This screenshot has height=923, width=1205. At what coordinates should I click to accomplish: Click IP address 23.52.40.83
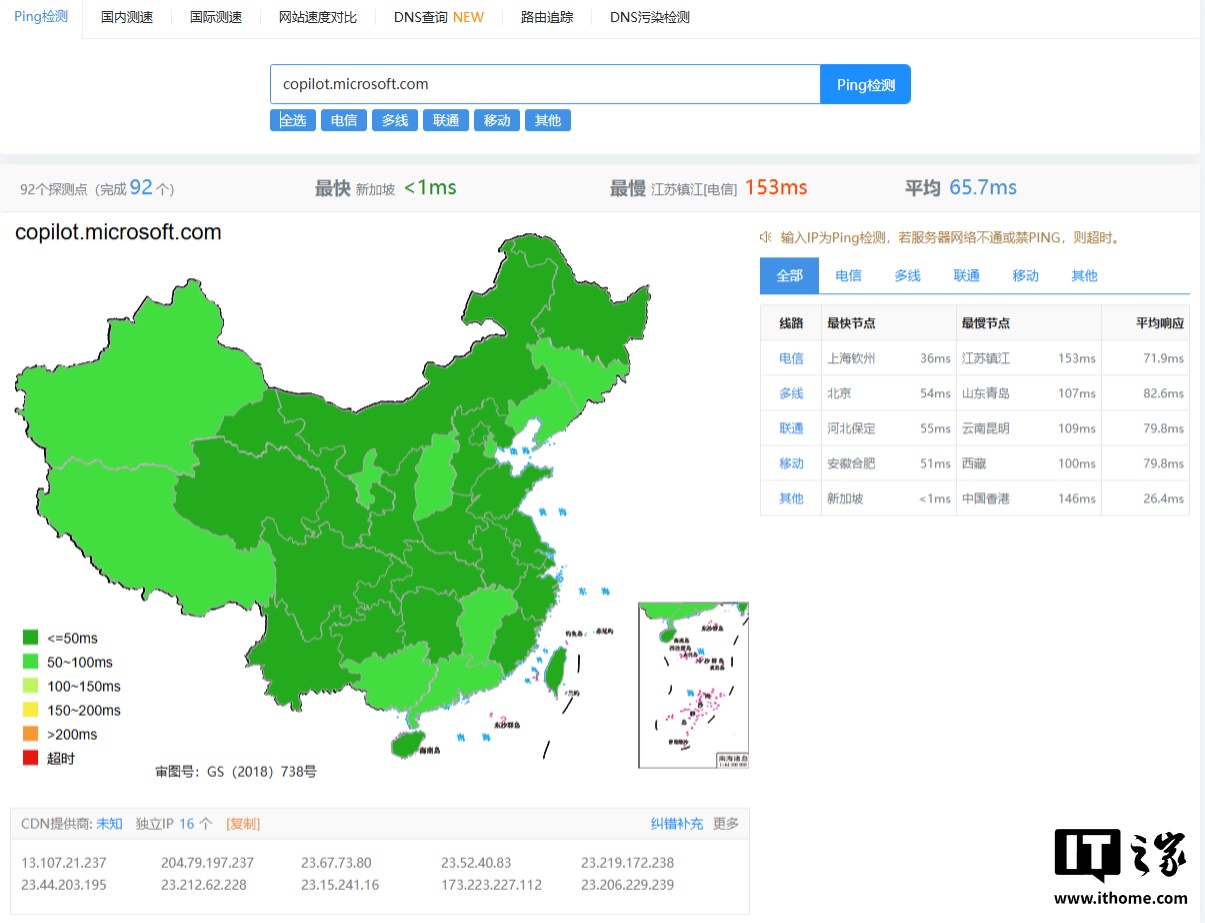(476, 863)
